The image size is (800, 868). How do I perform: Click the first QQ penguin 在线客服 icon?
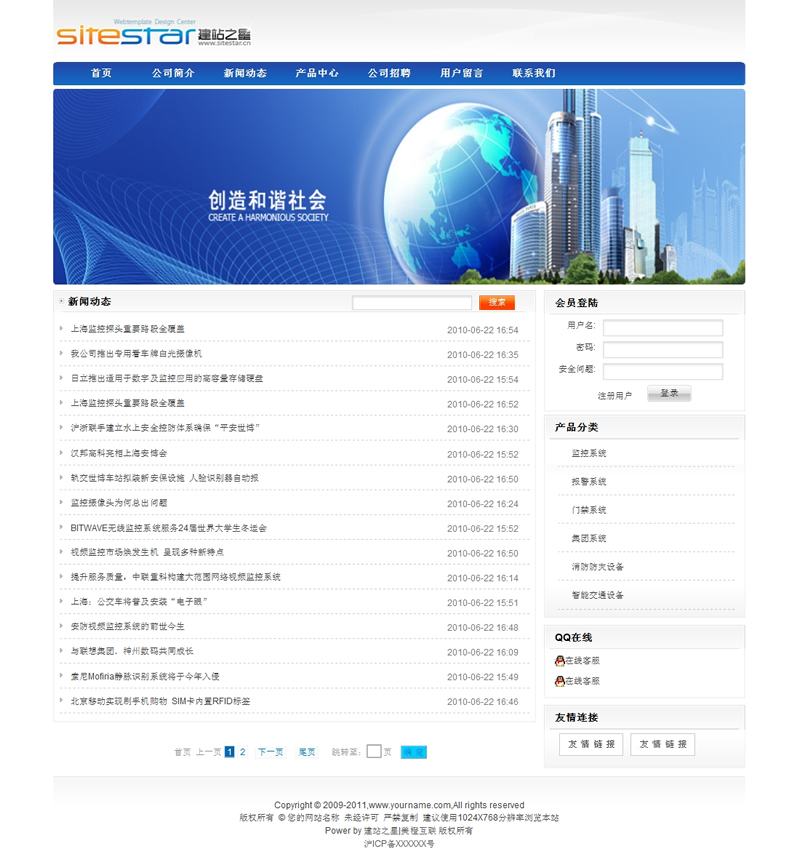coord(559,661)
